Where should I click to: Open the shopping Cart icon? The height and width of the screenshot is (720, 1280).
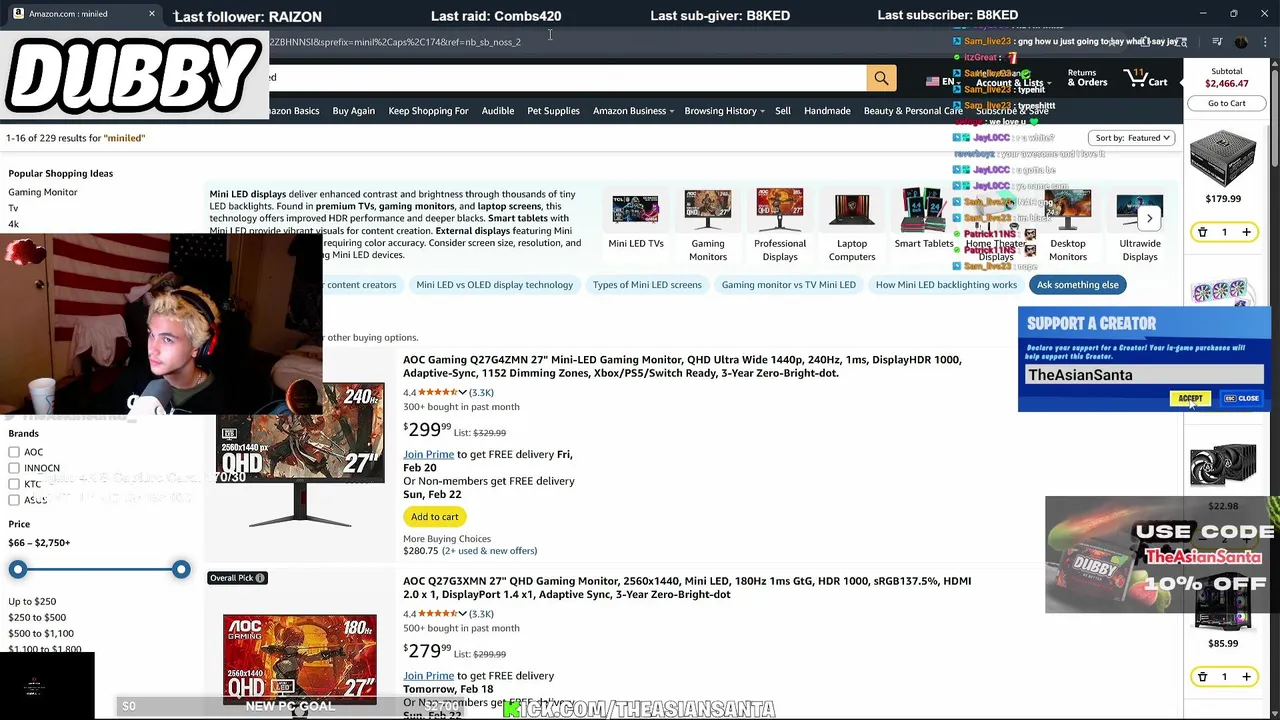[x=1146, y=79]
